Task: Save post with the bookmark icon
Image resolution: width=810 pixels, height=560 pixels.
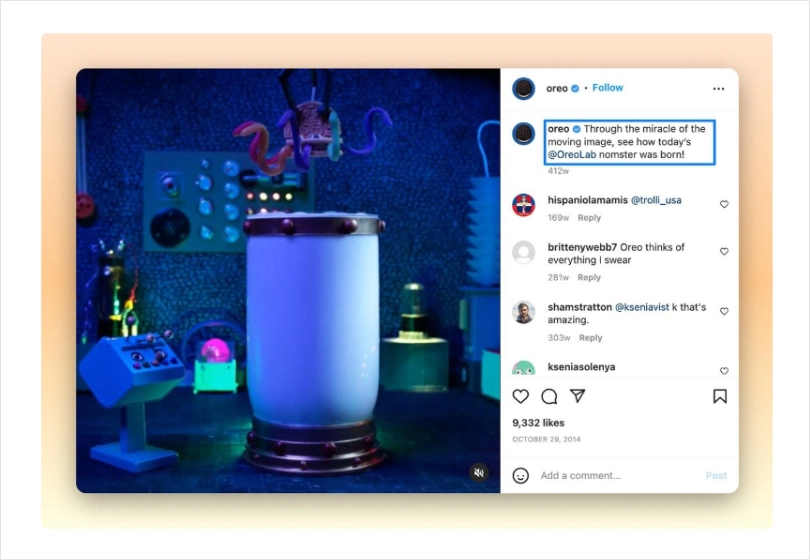Action: (x=719, y=396)
